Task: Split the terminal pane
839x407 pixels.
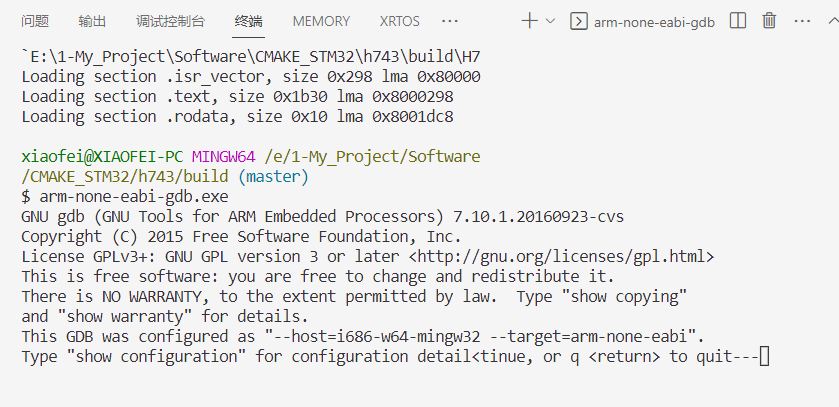Action: coord(738,20)
